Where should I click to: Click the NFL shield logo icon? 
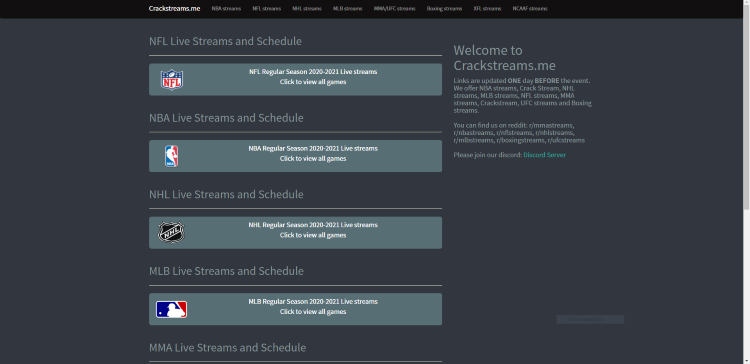(172, 80)
